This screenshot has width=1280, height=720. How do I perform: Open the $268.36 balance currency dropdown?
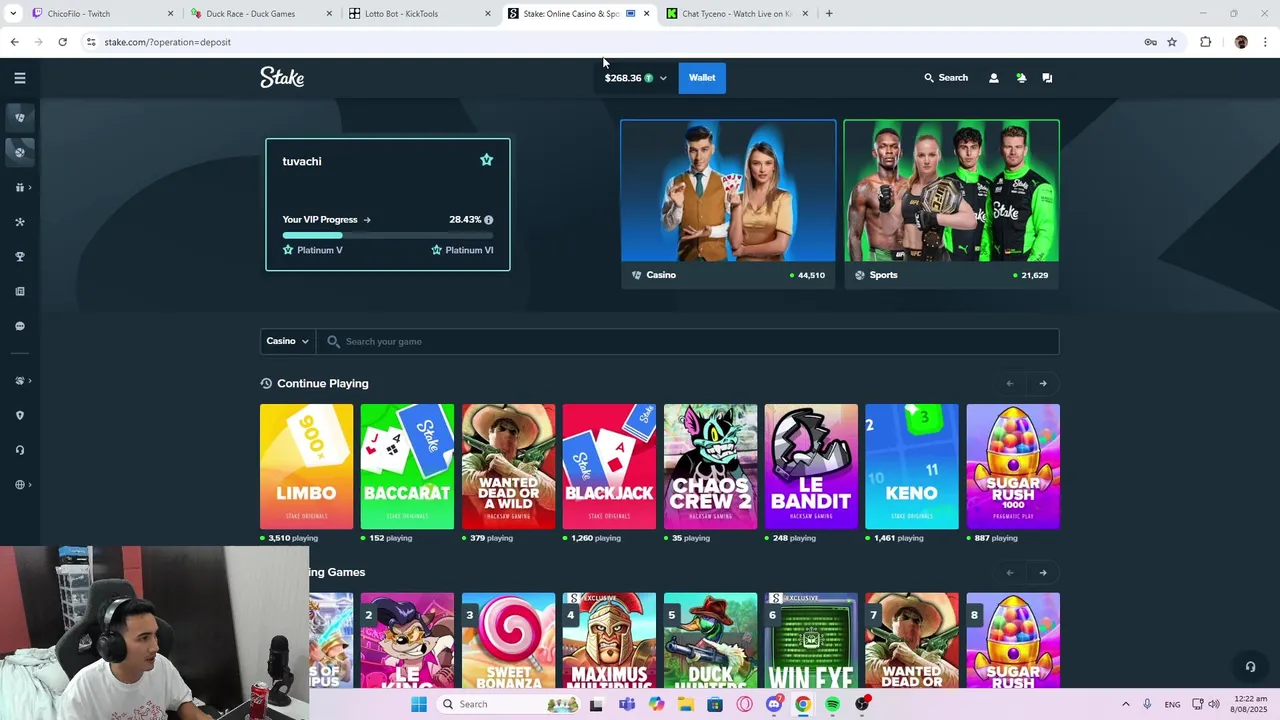(635, 78)
